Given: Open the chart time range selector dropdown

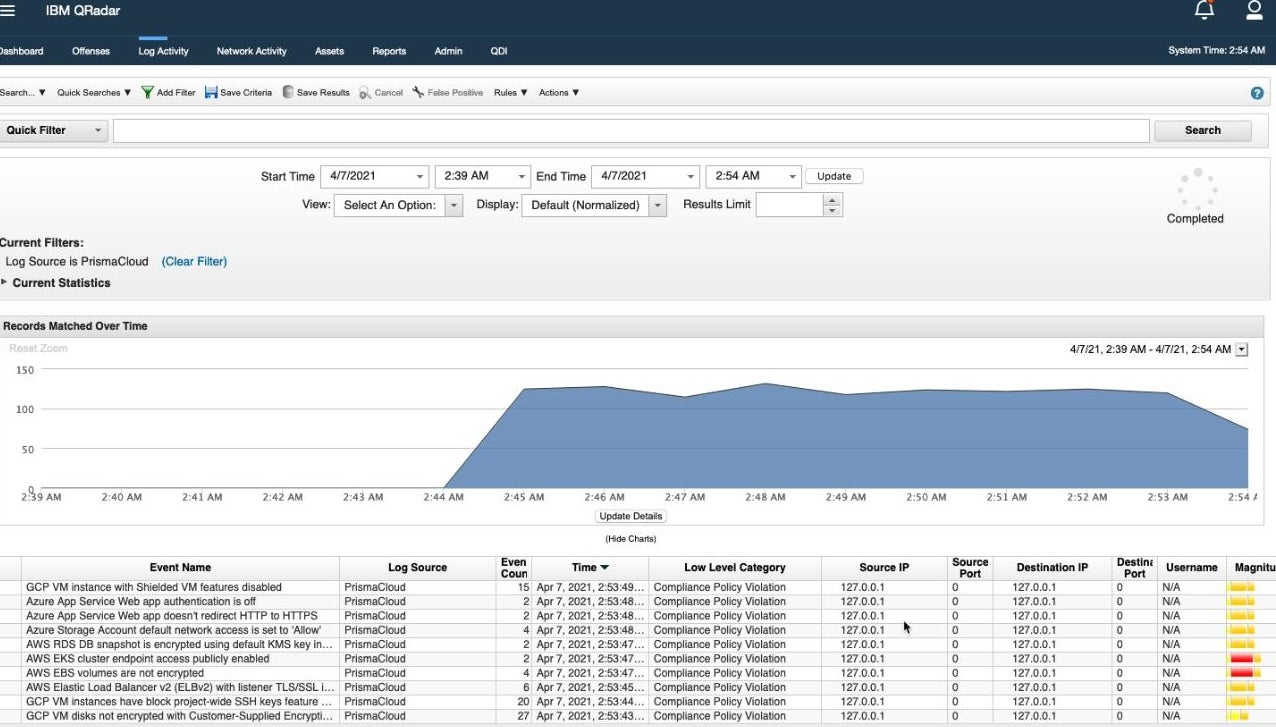Looking at the screenshot, I should tap(1241, 349).
